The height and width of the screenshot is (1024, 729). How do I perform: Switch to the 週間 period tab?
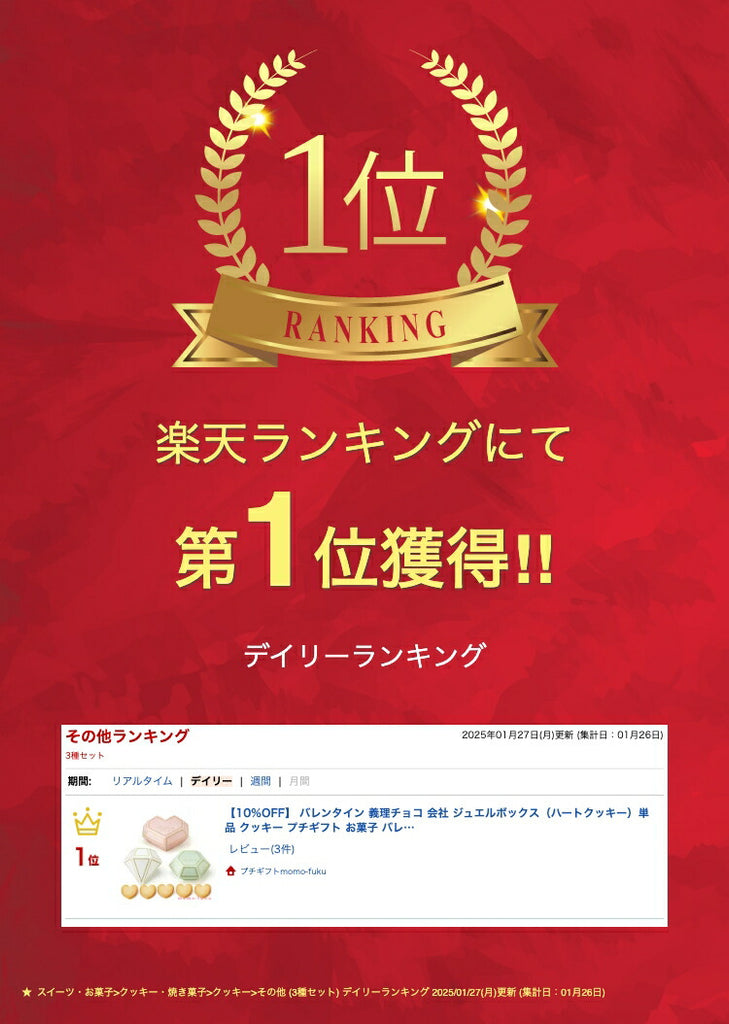tap(260, 781)
